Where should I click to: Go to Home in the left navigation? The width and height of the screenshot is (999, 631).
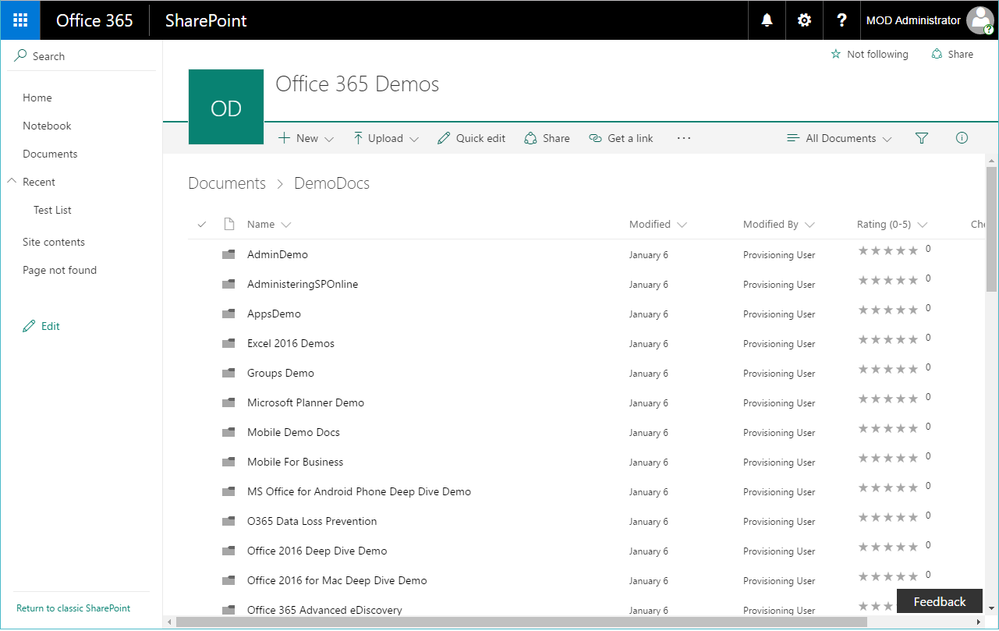(37, 98)
